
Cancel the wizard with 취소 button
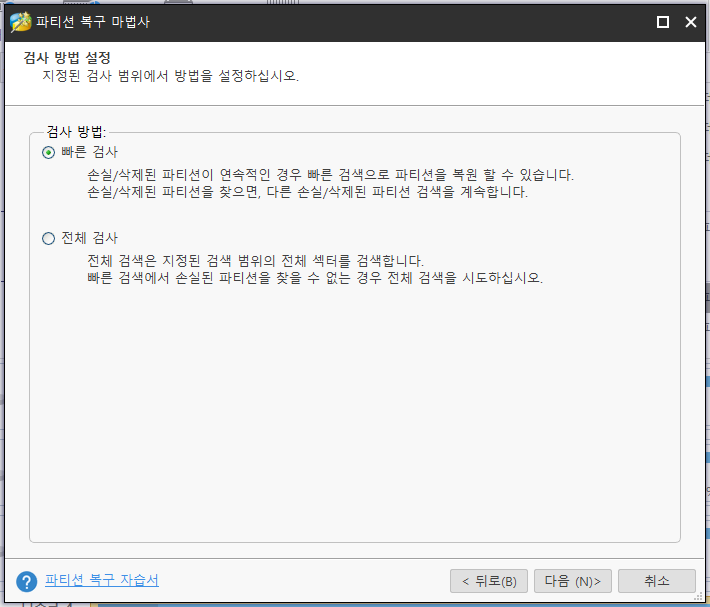[657, 581]
